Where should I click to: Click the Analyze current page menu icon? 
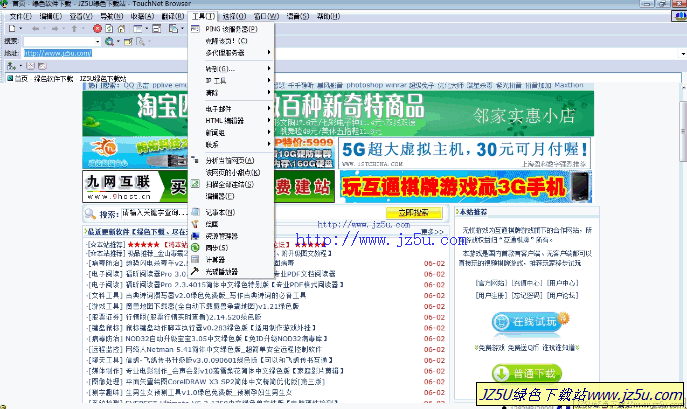click(195, 160)
